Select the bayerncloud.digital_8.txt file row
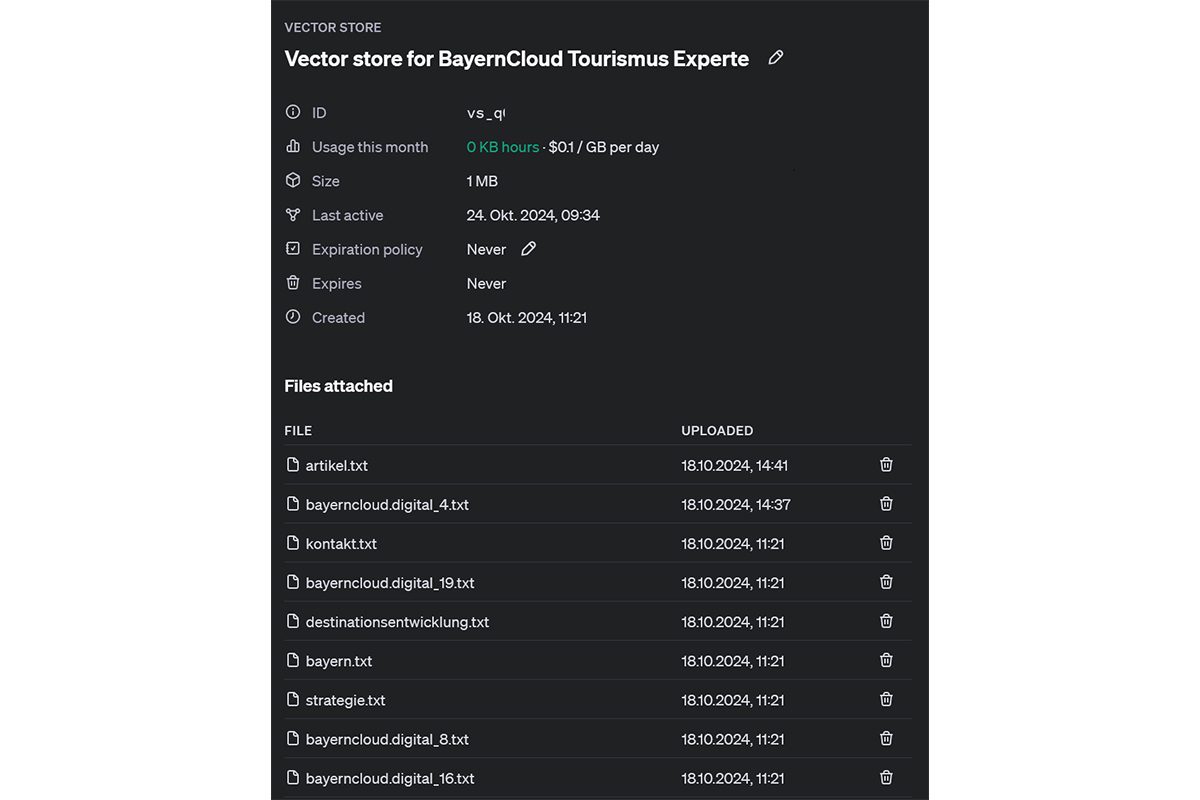 387,738
